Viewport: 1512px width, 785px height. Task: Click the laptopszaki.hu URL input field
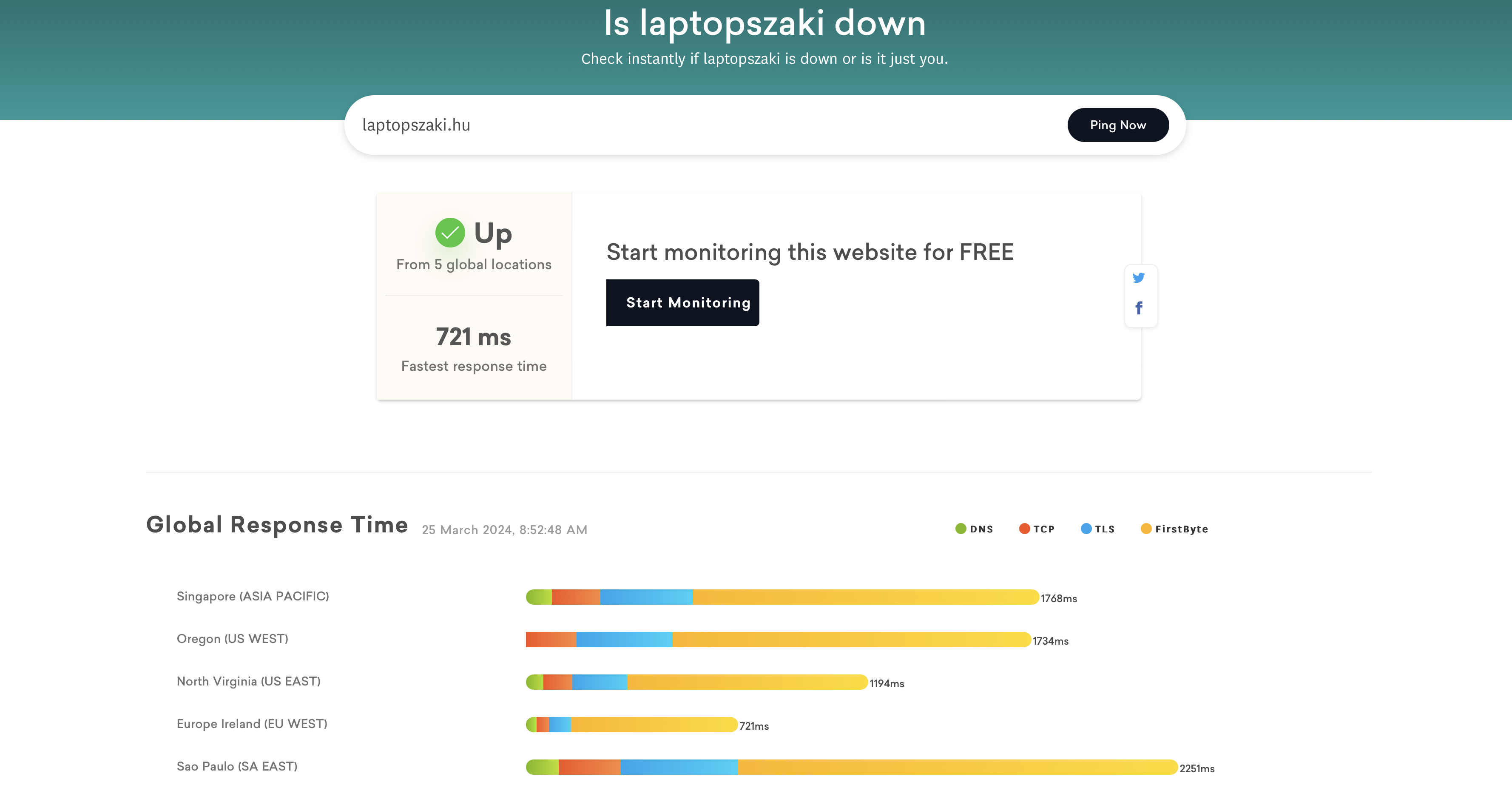point(705,125)
